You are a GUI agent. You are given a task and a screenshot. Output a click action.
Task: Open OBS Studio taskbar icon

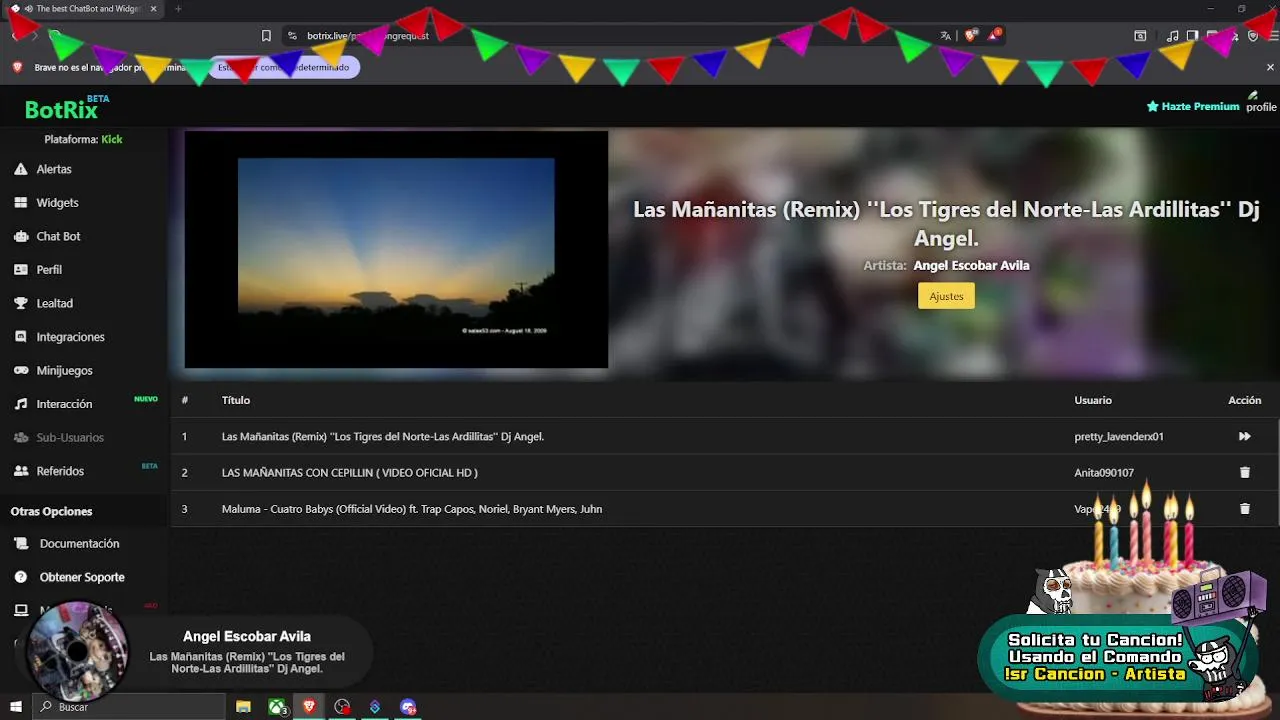coord(342,707)
